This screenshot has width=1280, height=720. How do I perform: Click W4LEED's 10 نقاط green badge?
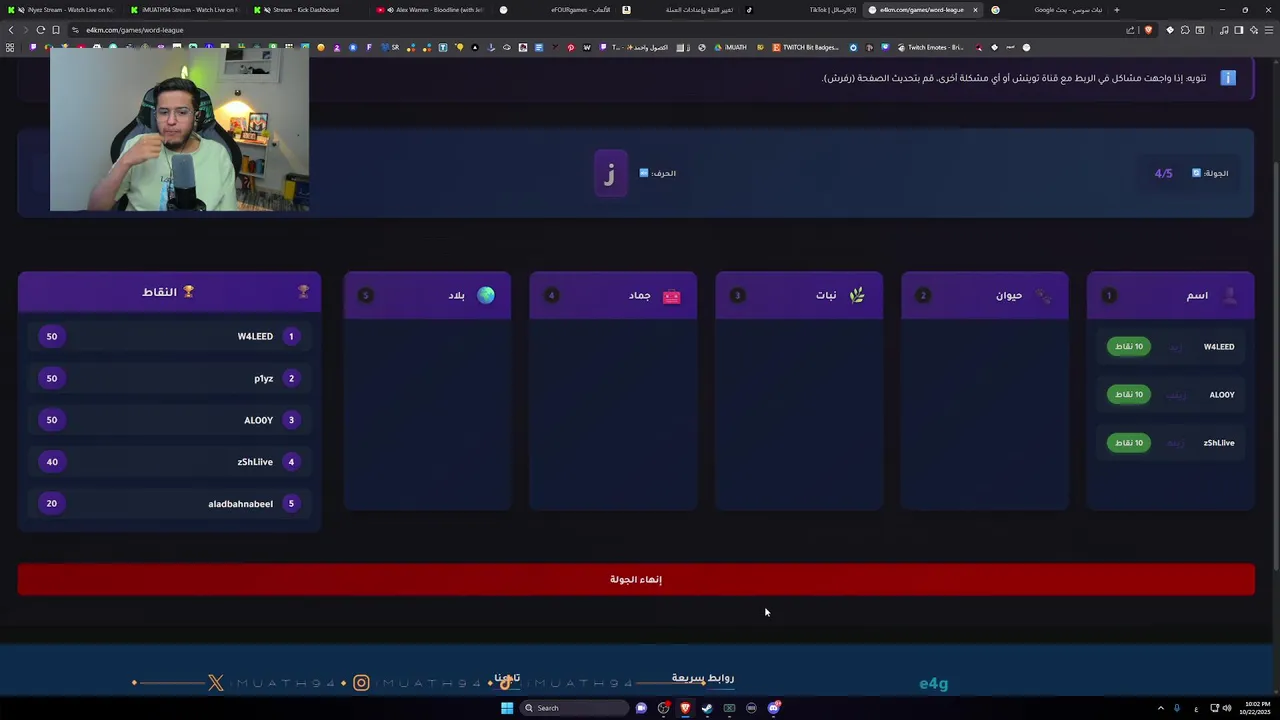click(x=1129, y=346)
